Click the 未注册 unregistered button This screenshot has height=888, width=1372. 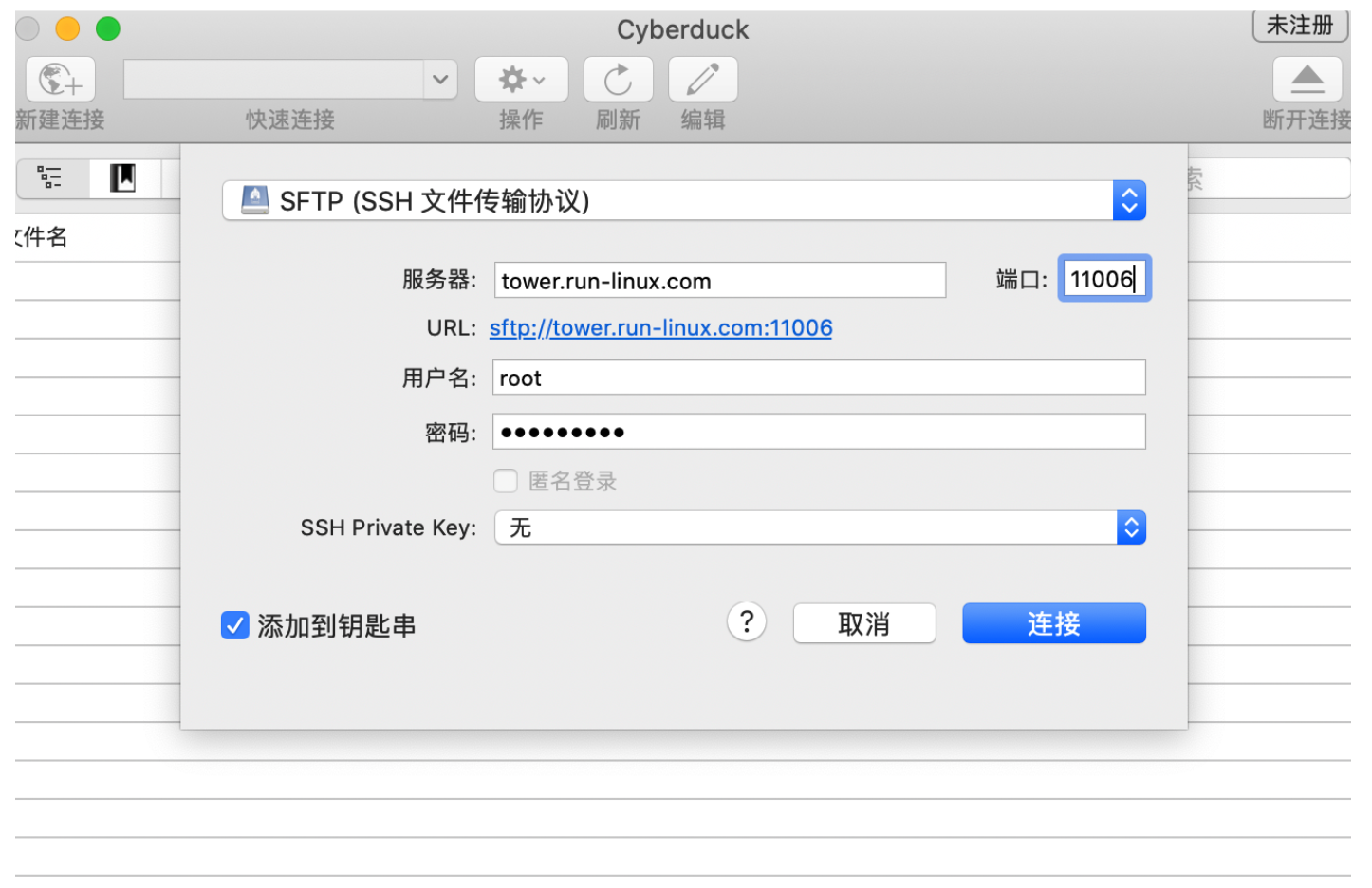click(1300, 26)
